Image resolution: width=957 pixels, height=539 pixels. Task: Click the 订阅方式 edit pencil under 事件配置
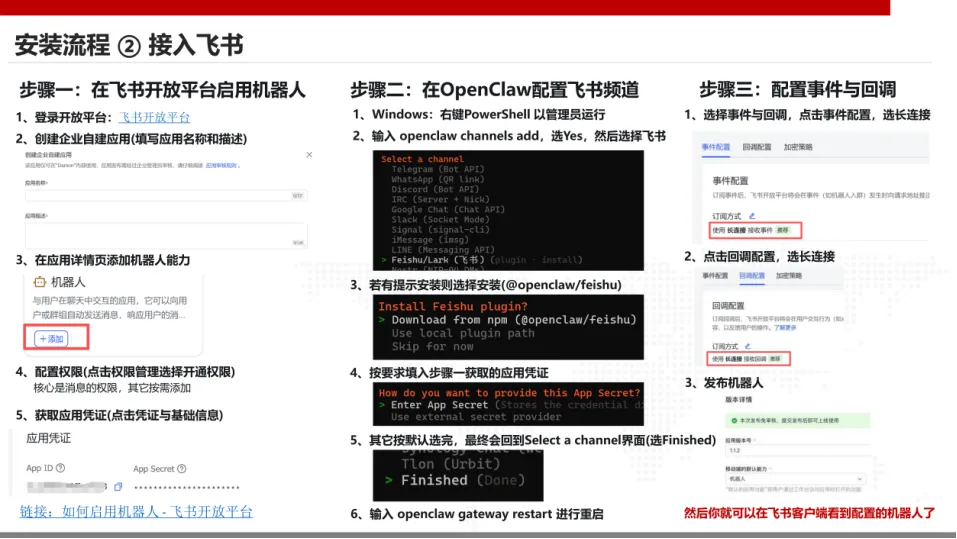[x=752, y=216]
